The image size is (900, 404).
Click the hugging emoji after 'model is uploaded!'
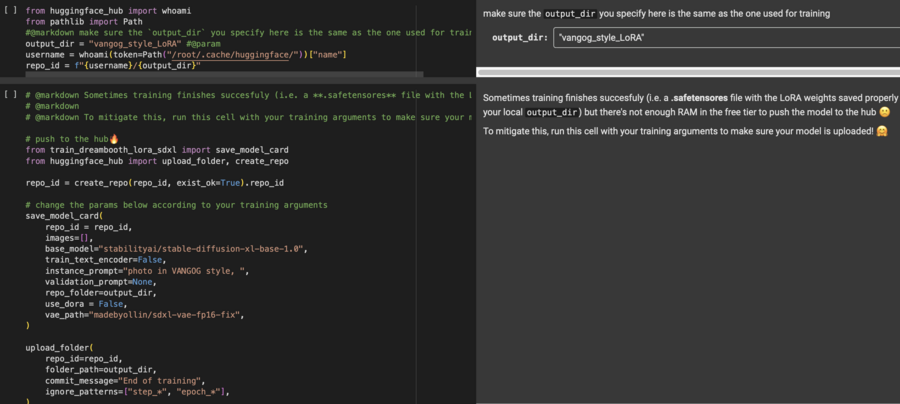[x=881, y=131]
